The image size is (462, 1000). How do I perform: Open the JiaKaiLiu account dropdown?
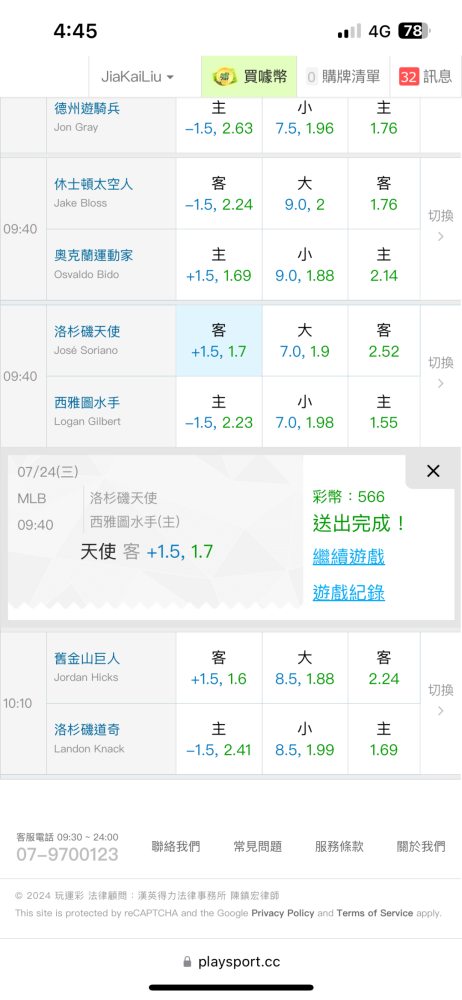point(138,77)
